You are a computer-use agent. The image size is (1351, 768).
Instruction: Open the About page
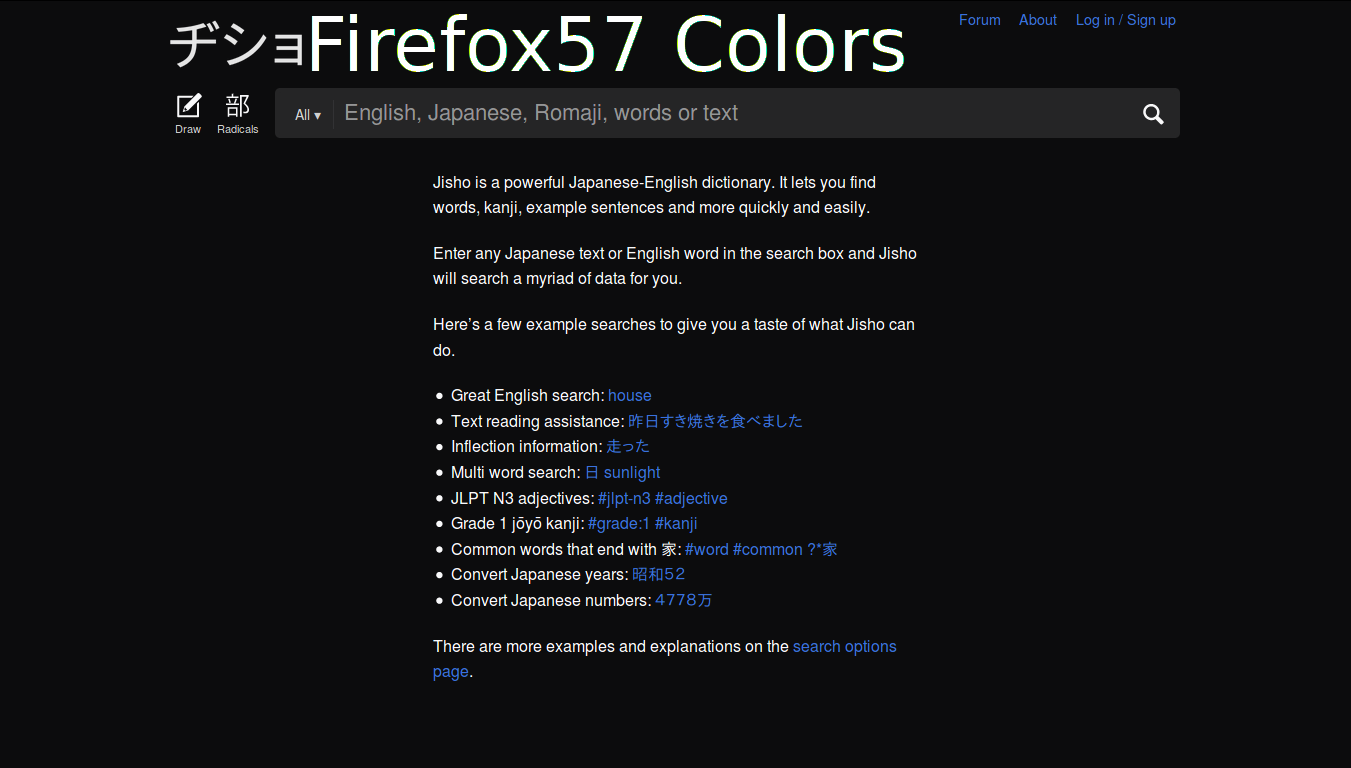click(1037, 20)
